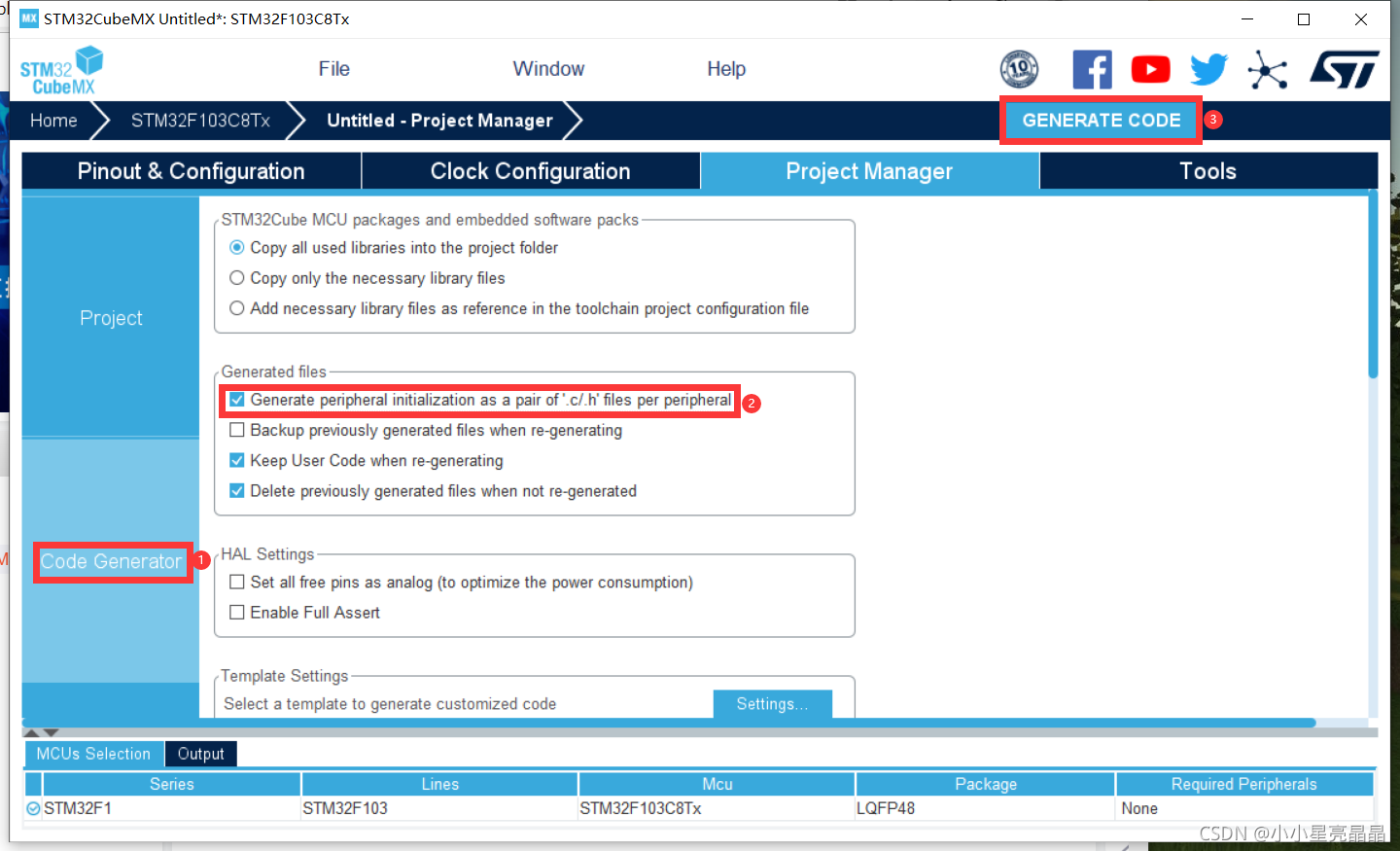Toggle Generate peripheral initialization as .c/.h pair
The width and height of the screenshot is (1400, 851).
(236, 400)
